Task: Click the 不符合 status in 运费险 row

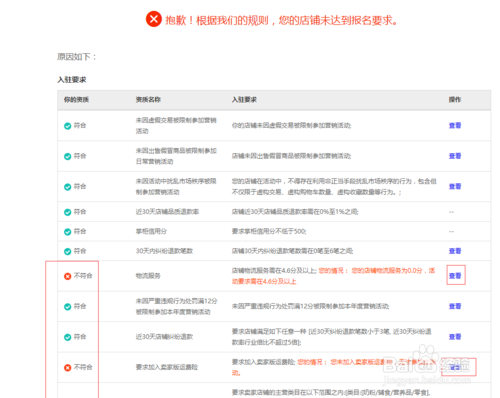Action: click(x=83, y=367)
